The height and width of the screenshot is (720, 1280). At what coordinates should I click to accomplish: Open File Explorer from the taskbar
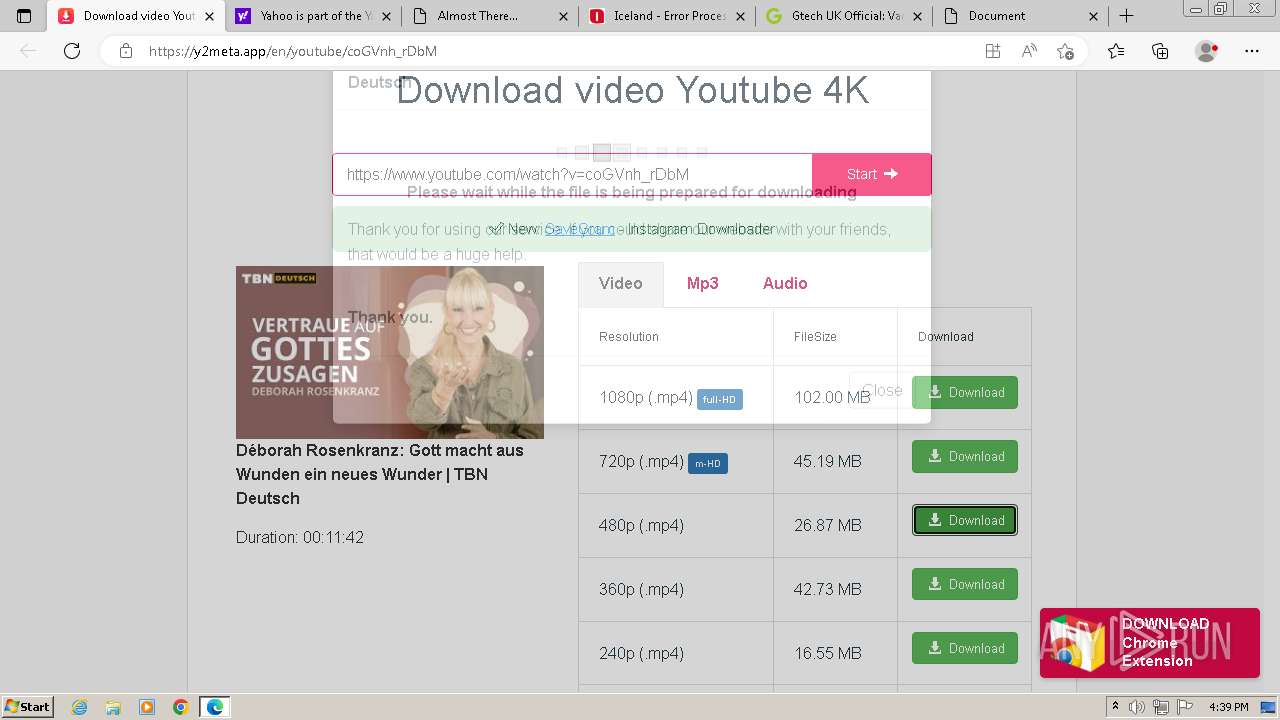click(x=113, y=707)
